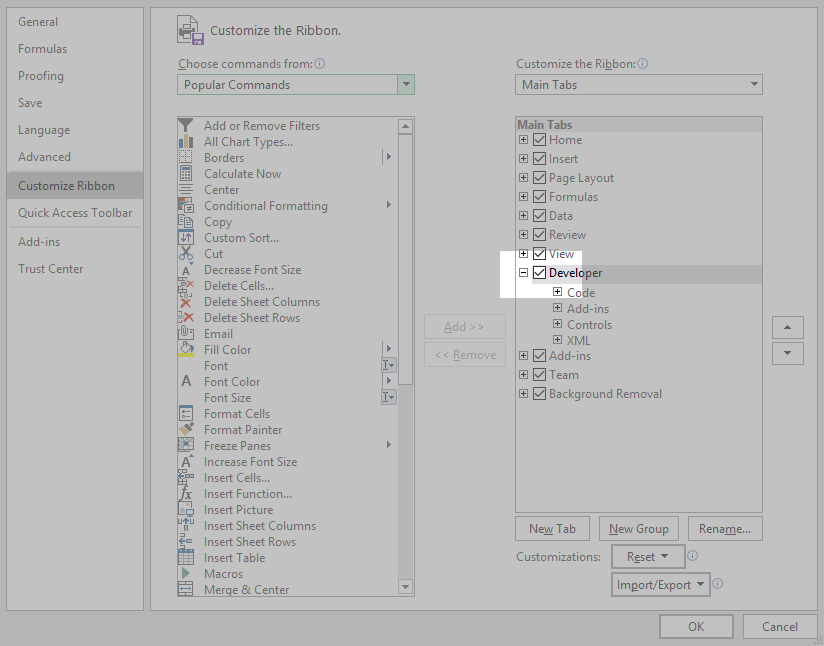
Task: Open the Quick Access Toolbar category
Action: coord(75,213)
